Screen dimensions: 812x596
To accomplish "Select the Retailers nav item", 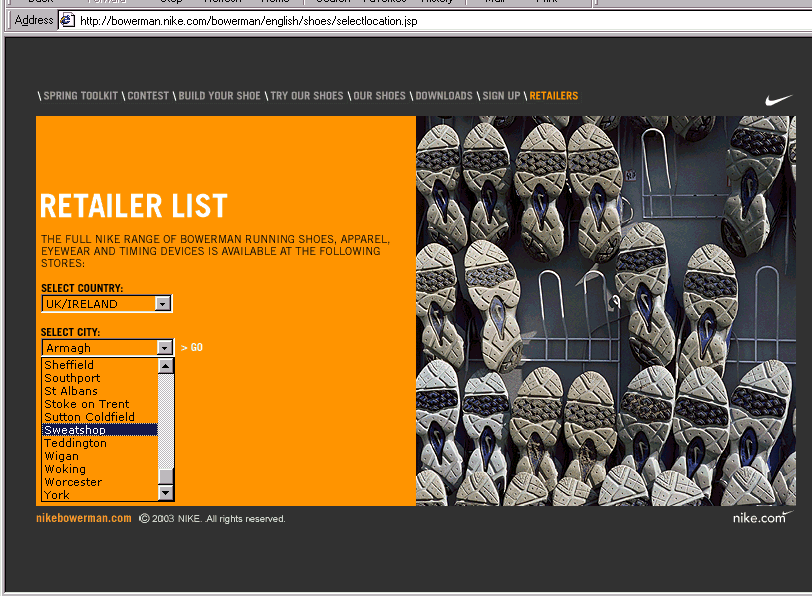I will click(x=554, y=96).
